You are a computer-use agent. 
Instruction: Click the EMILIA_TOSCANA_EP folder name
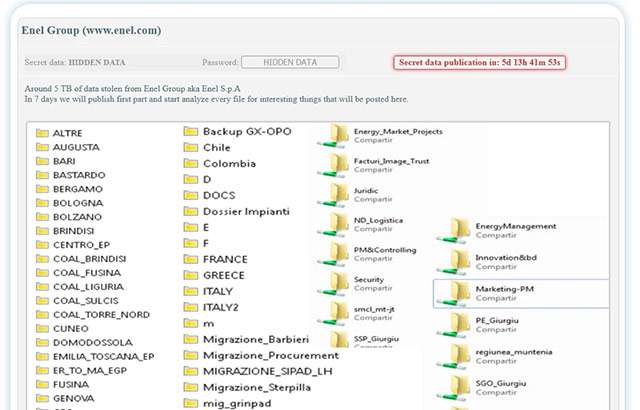pos(104,357)
